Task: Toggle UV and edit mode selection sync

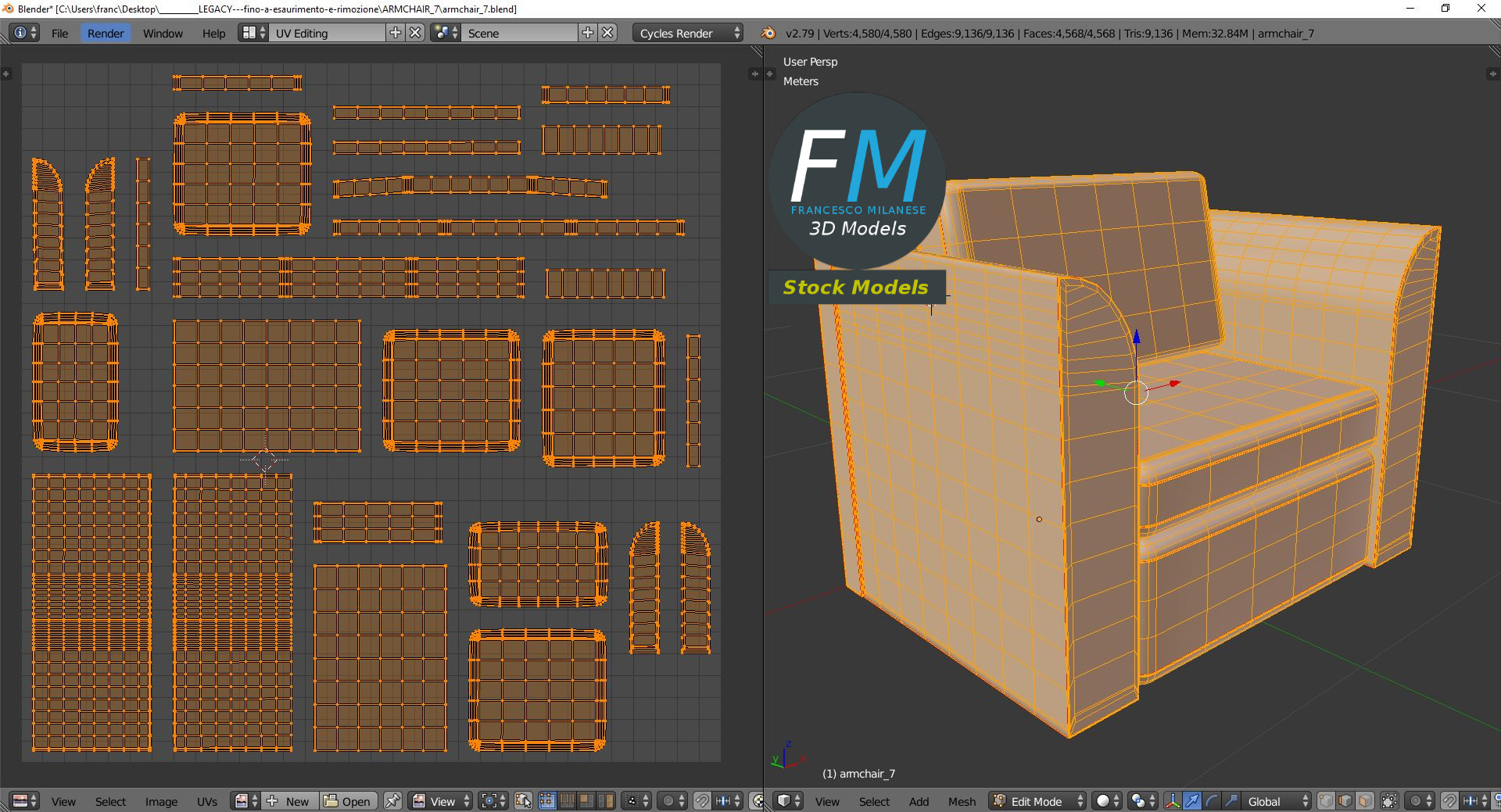Action: click(523, 801)
